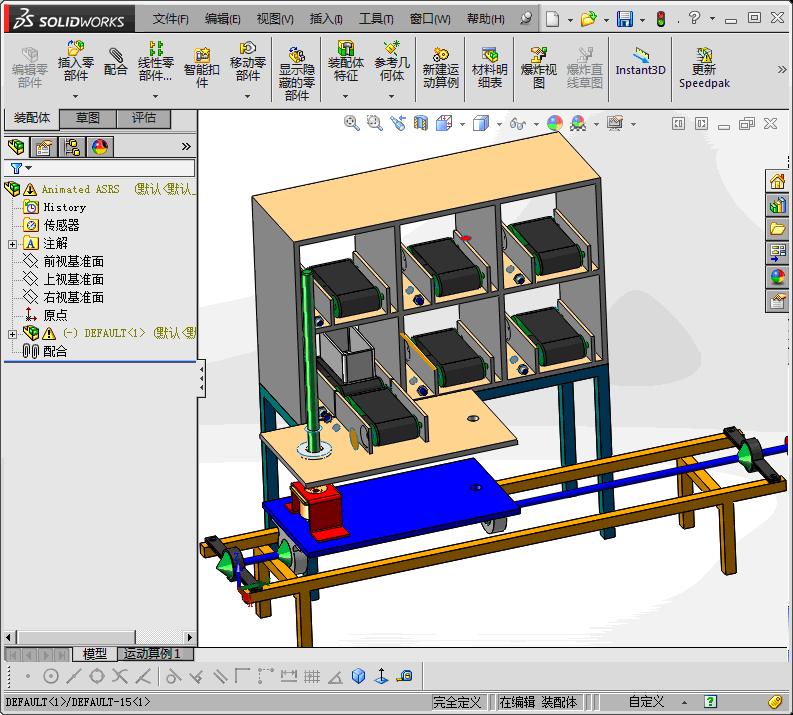Screen dimensions: 793x715
Task: Click the Zoom to Fit magnifier icon
Action: [351, 123]
